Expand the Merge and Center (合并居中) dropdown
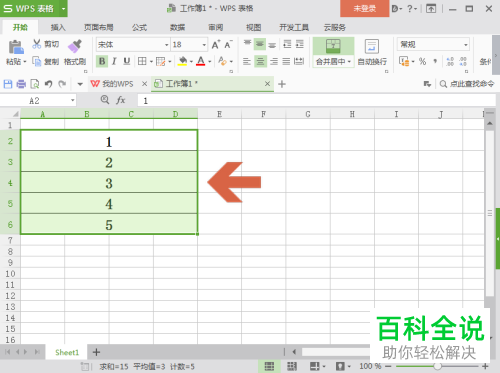 tap(349, 62)
